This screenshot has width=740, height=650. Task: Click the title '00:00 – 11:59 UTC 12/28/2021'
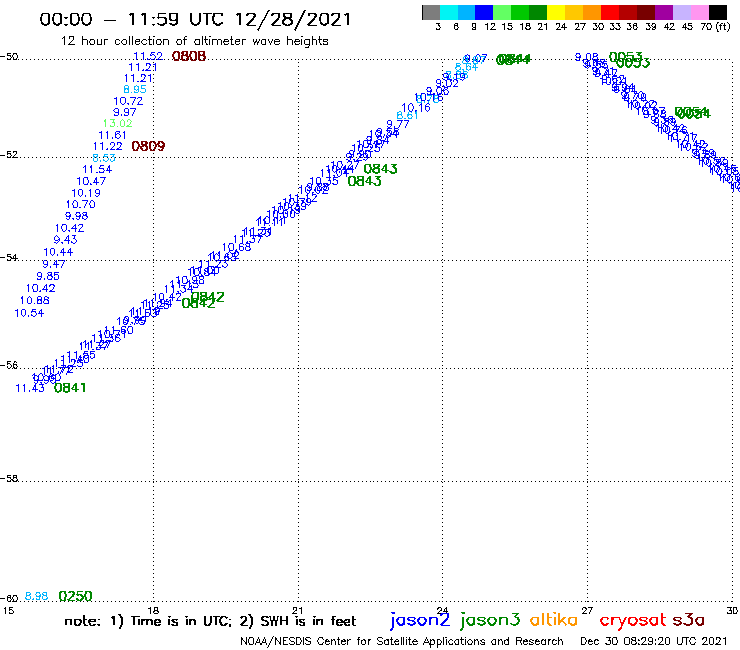pyautogui.click(x=195, y=19)
